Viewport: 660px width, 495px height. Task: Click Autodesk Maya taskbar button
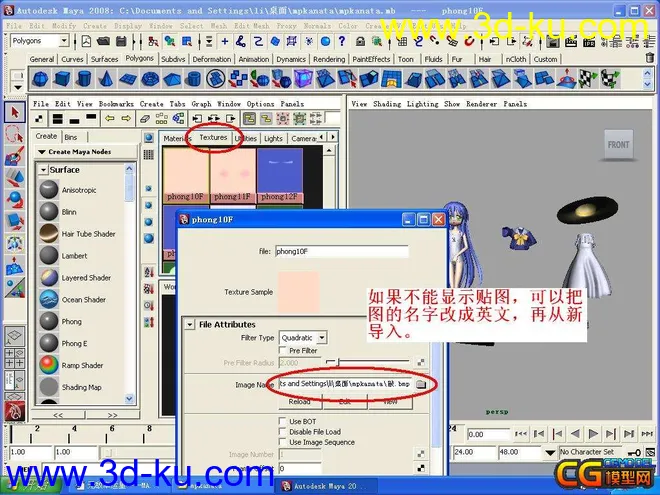coord(327,486)
